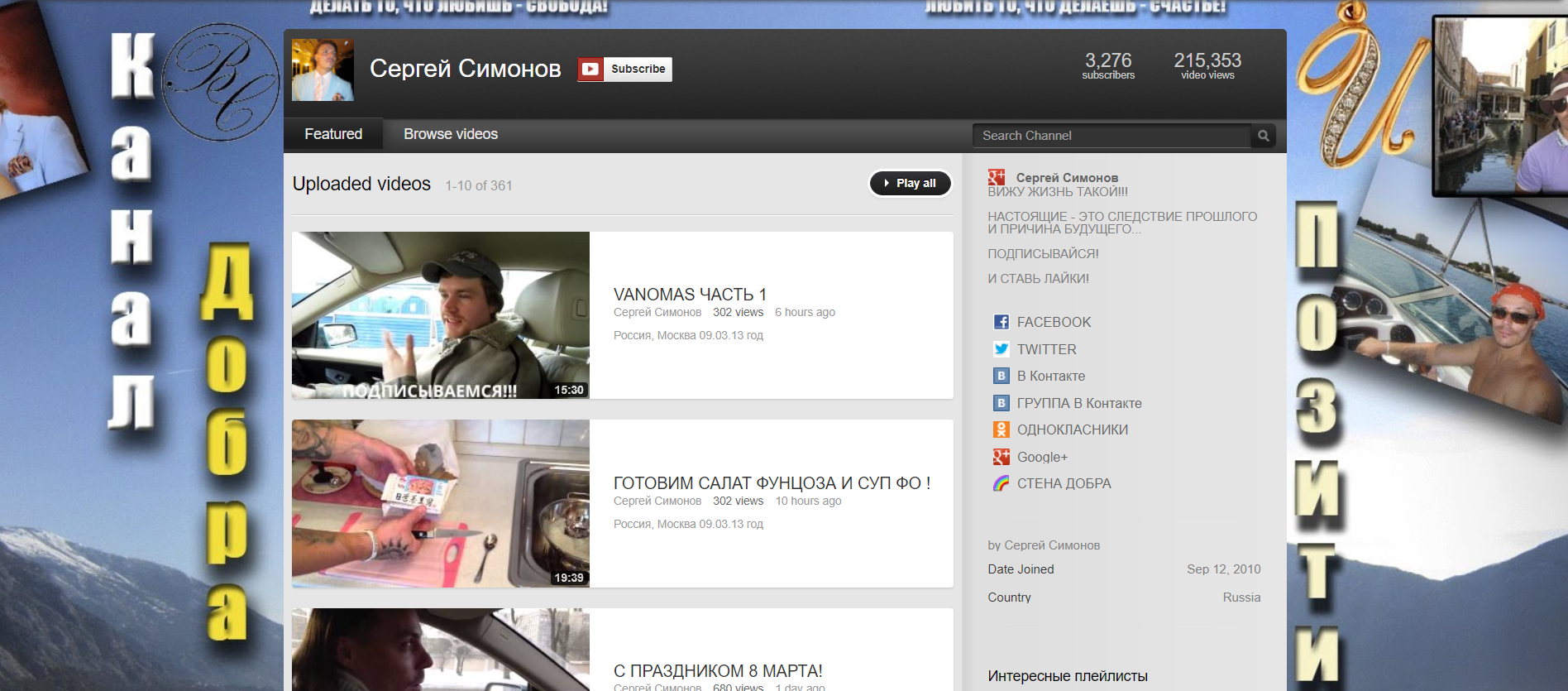Click the ГРУППА В Контакте icon
This screenshot has height=691, width=1568.
coord(1001,403)
